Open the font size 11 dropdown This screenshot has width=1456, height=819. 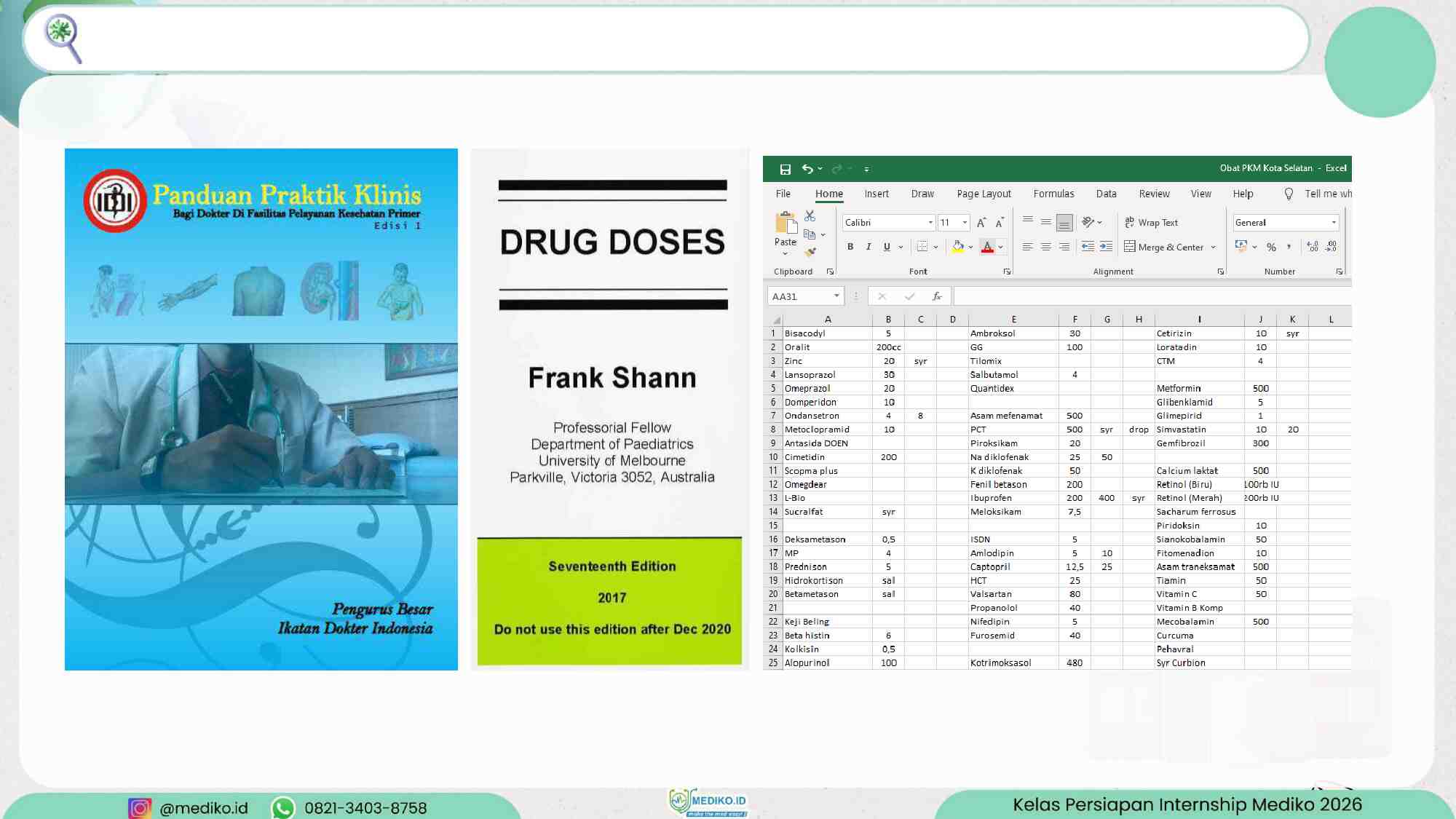click(965, 223)
